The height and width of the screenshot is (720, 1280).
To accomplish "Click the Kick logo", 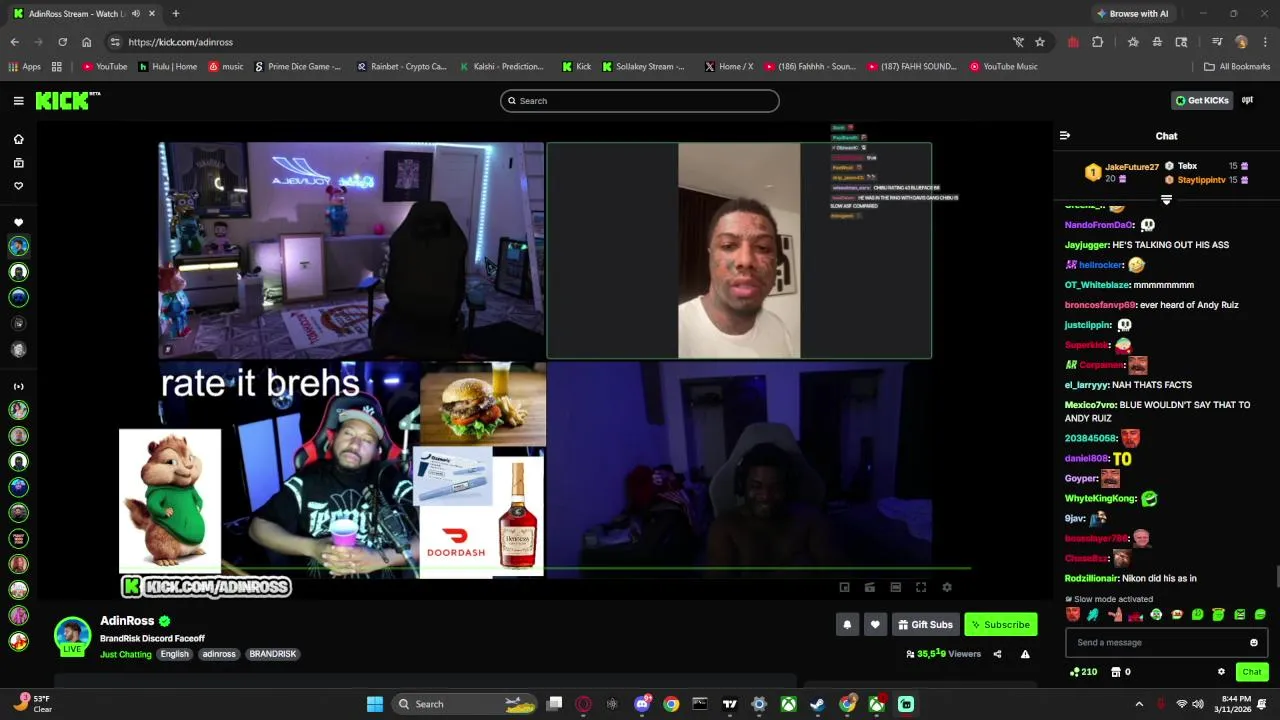I will pos(67,100).
